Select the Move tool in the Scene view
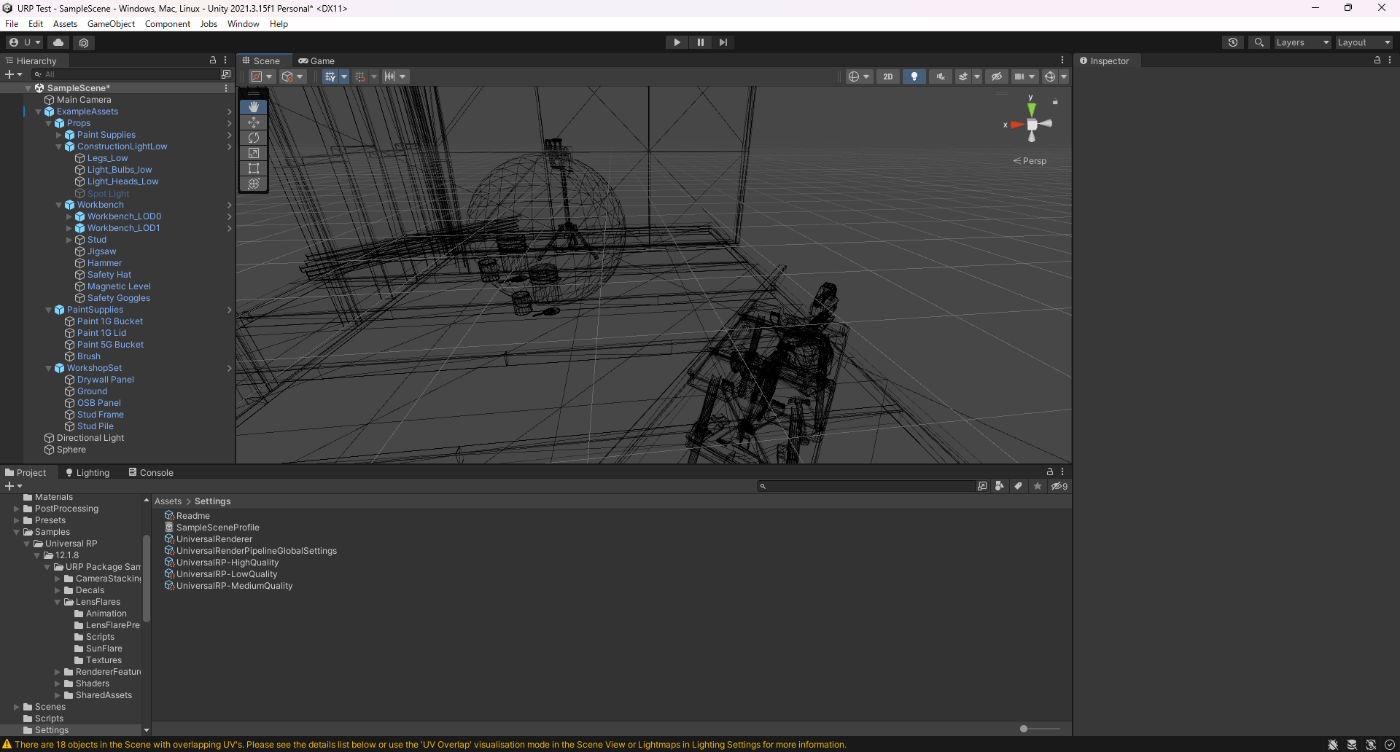 click(254, 122)
